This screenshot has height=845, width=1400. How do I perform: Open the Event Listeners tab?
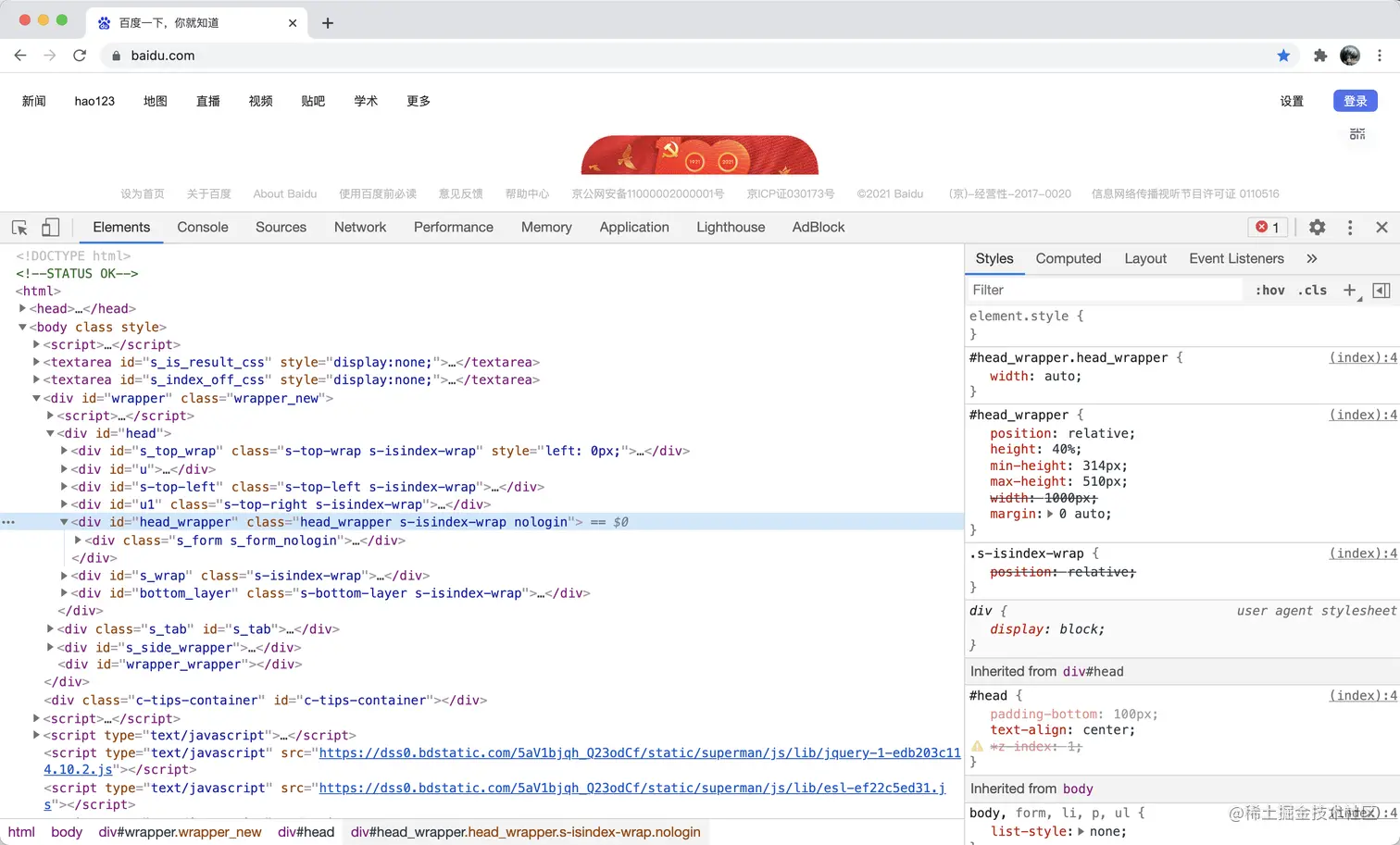point(1236,258)
